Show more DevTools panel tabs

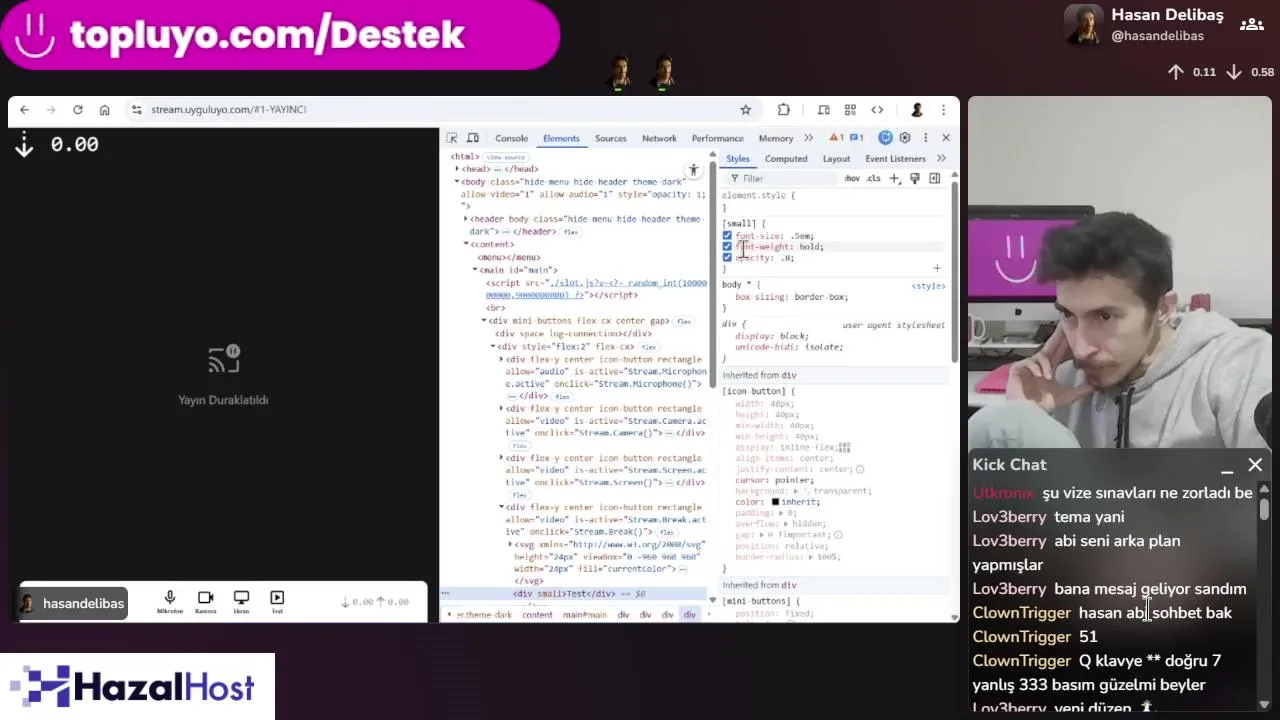808,138
